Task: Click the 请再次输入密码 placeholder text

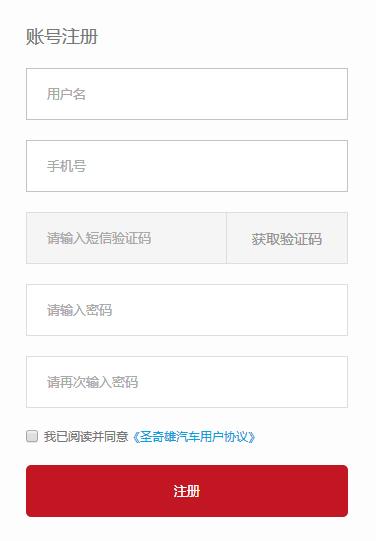Action: [x=92, y=382]
